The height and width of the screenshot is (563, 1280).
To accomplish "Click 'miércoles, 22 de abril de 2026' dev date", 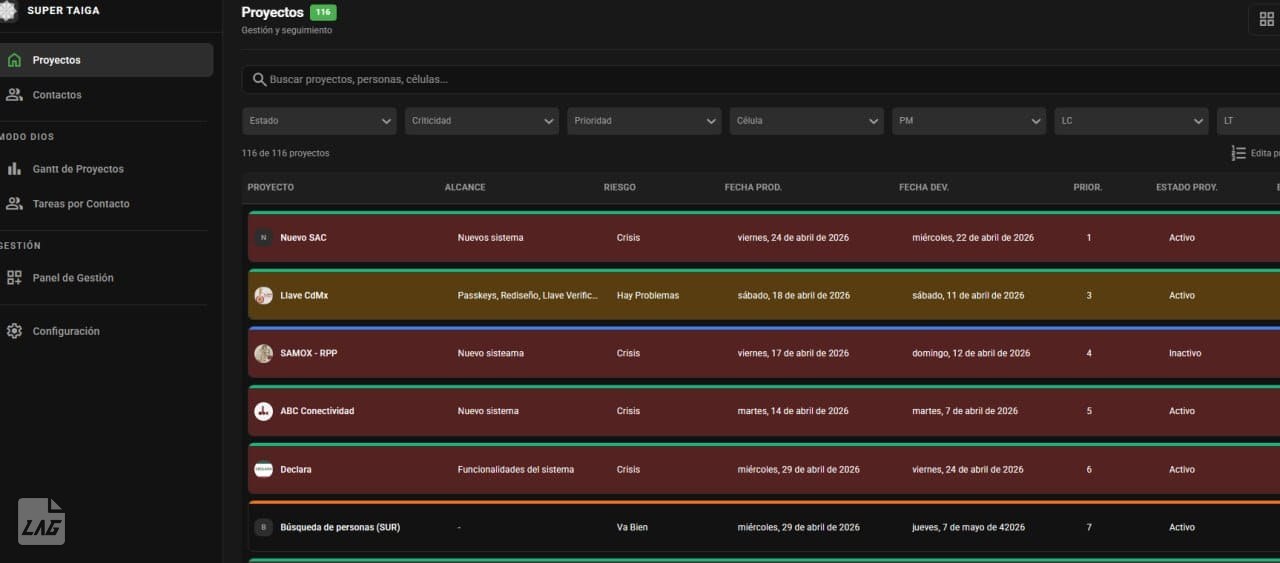I will [x=973, y=238].
